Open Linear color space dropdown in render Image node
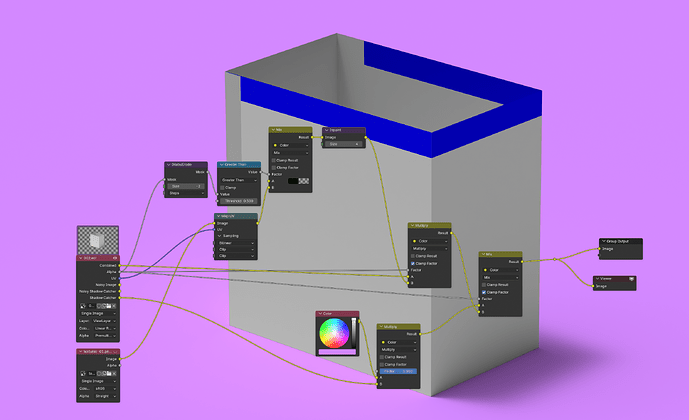This screenshot has height=420, width=689. pos(104,329)
